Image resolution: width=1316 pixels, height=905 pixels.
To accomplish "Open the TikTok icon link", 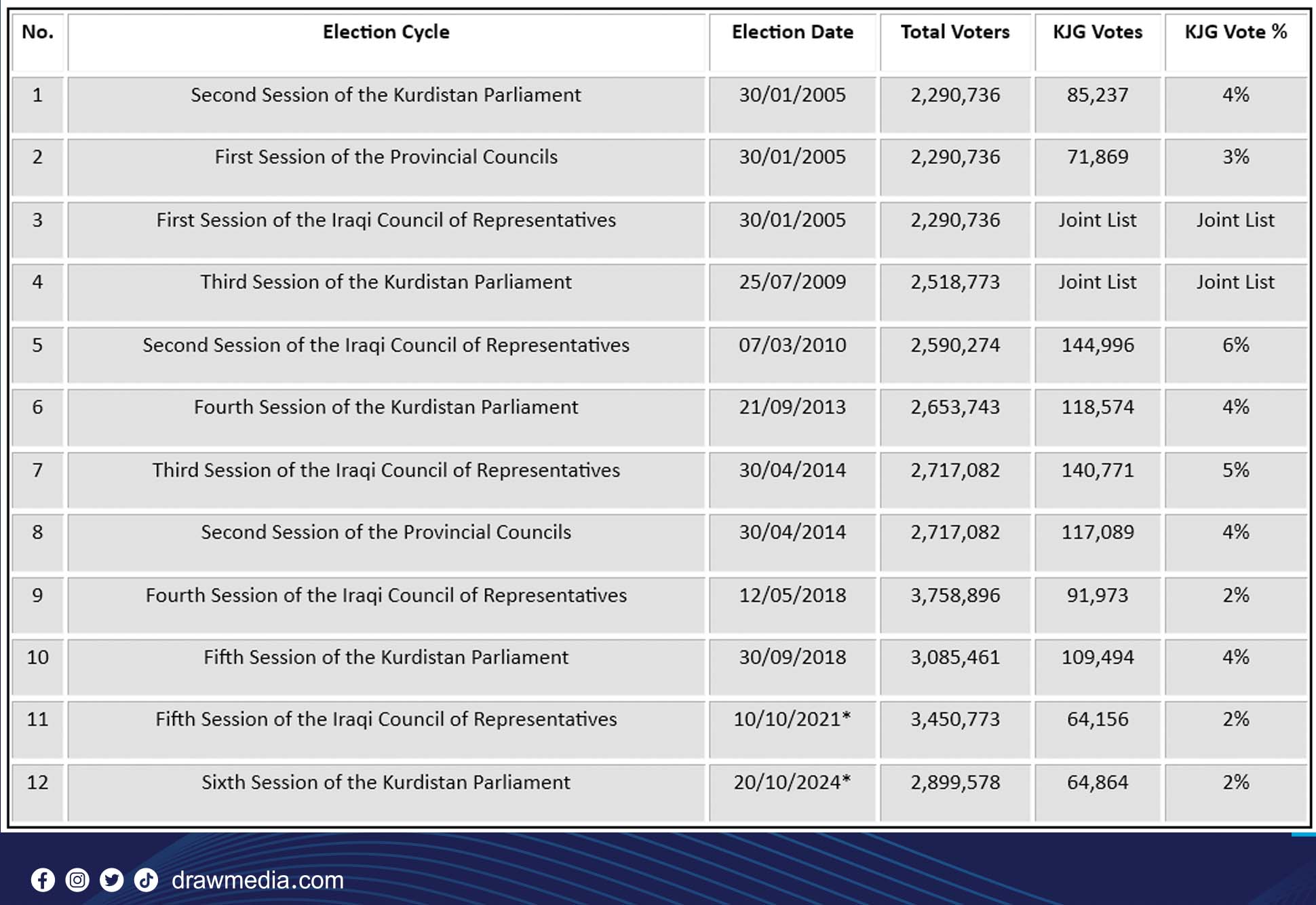I will (x=146, y=880).
